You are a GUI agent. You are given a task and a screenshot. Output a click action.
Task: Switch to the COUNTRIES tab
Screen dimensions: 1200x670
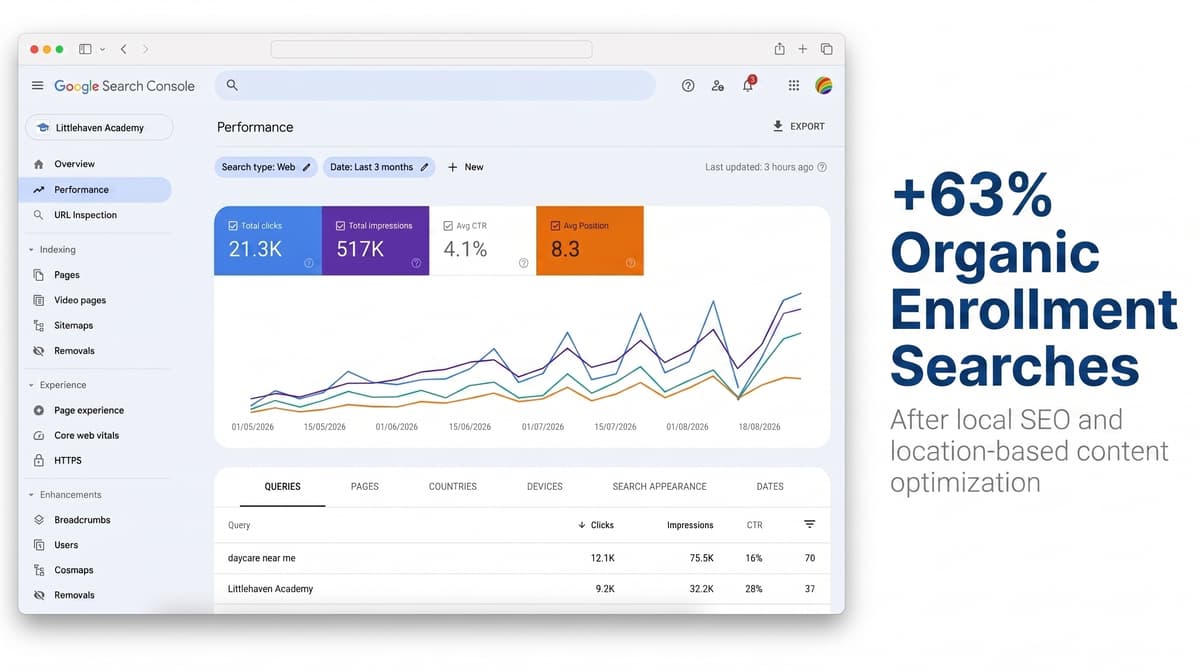453,487
